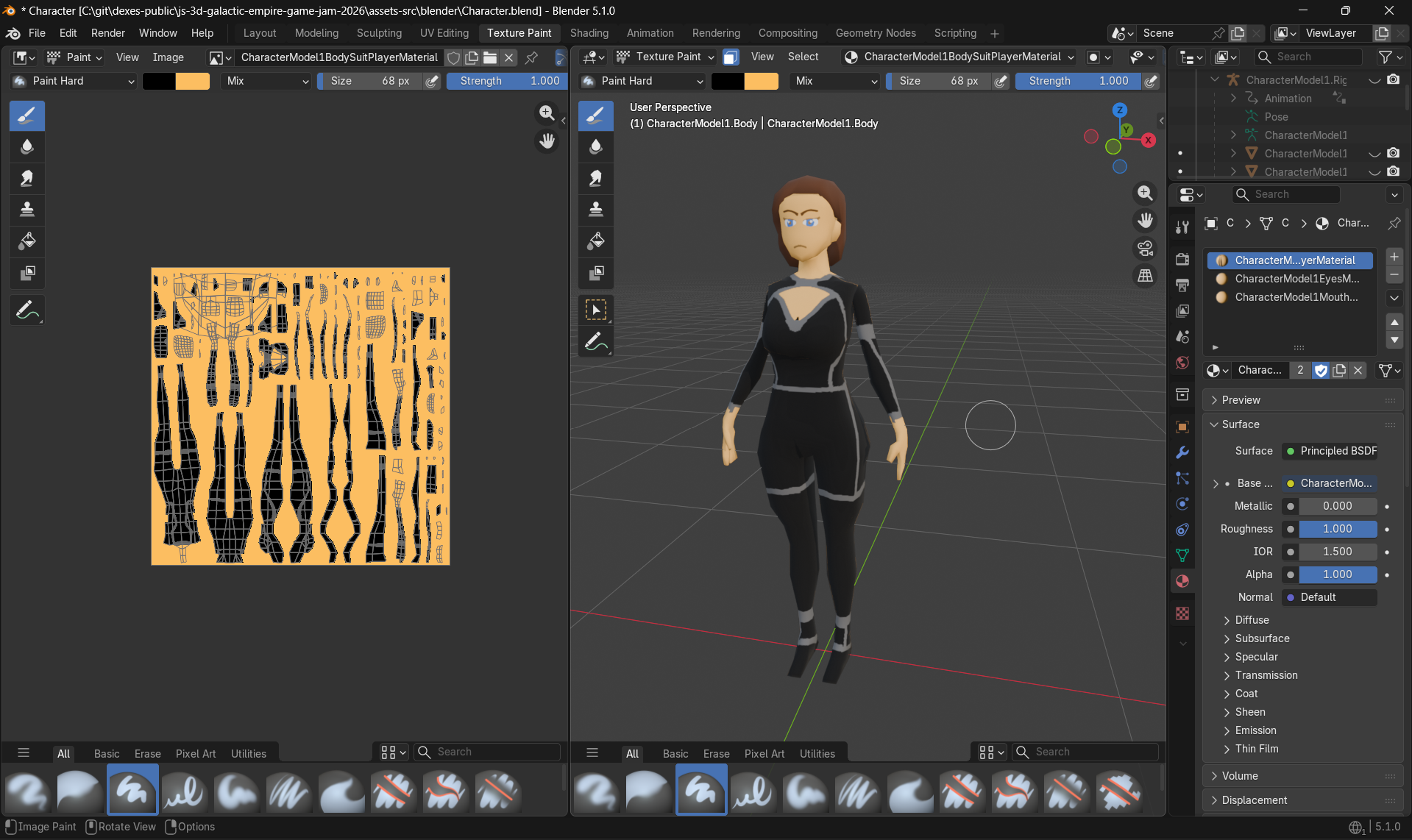Open Modifier properties via the wrench icon
Screen dimensions: 1412x840
click(x=1182, y=452)
